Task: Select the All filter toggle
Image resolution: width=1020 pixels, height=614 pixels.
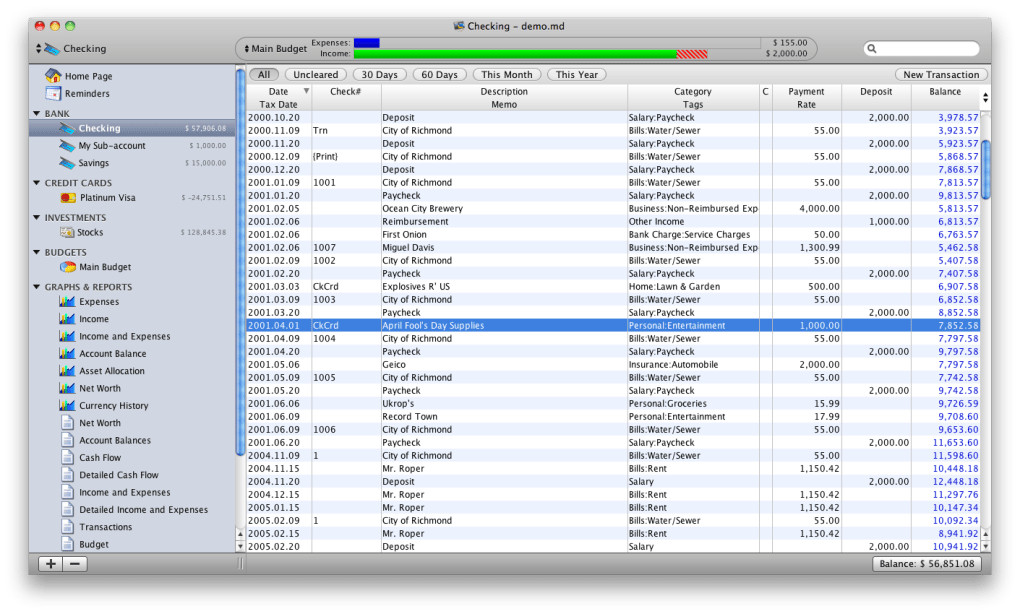Action: pos(264,75)
